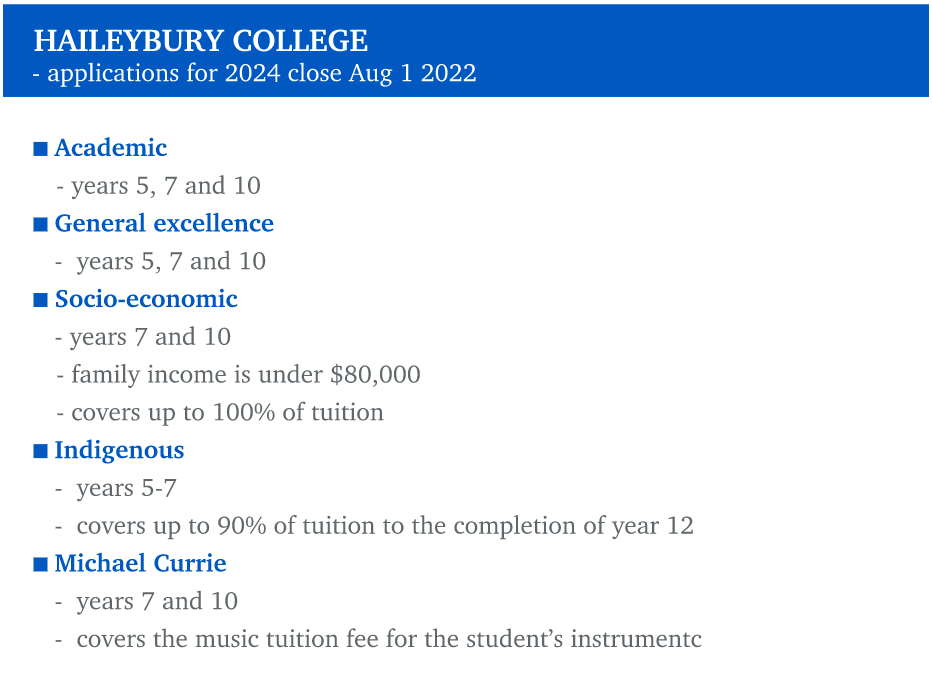Screen dimensions: 933x696
Task: Click the family income under $80,000 line
Action: coord(239,375)
